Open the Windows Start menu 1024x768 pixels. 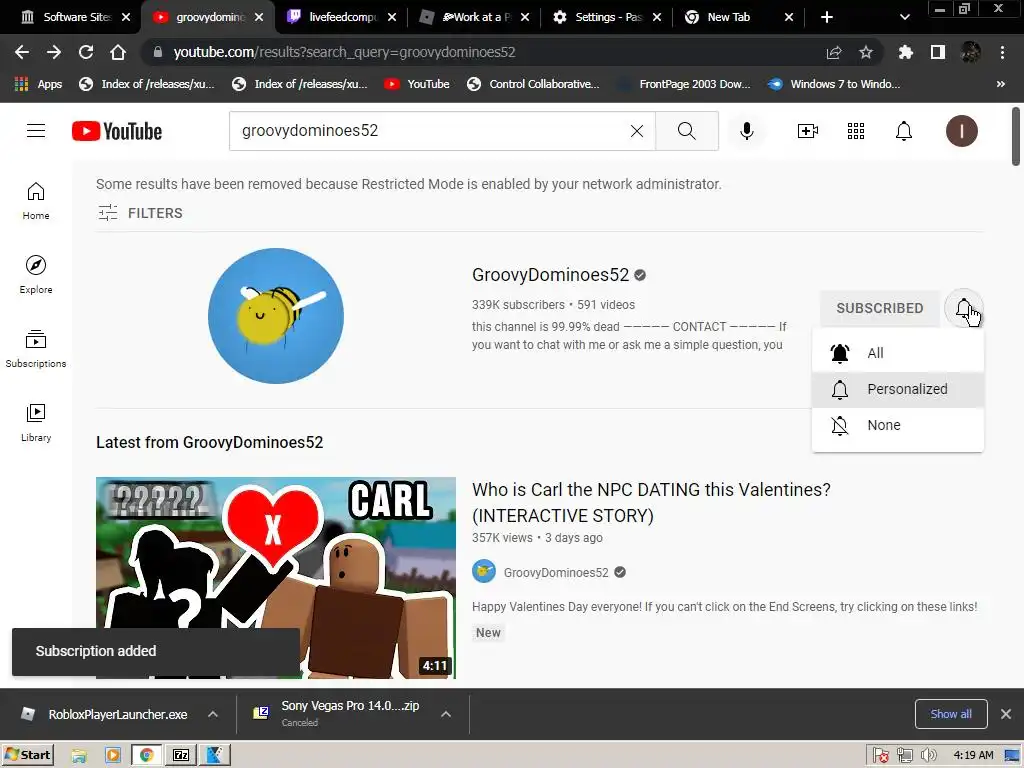pos(27,755)
